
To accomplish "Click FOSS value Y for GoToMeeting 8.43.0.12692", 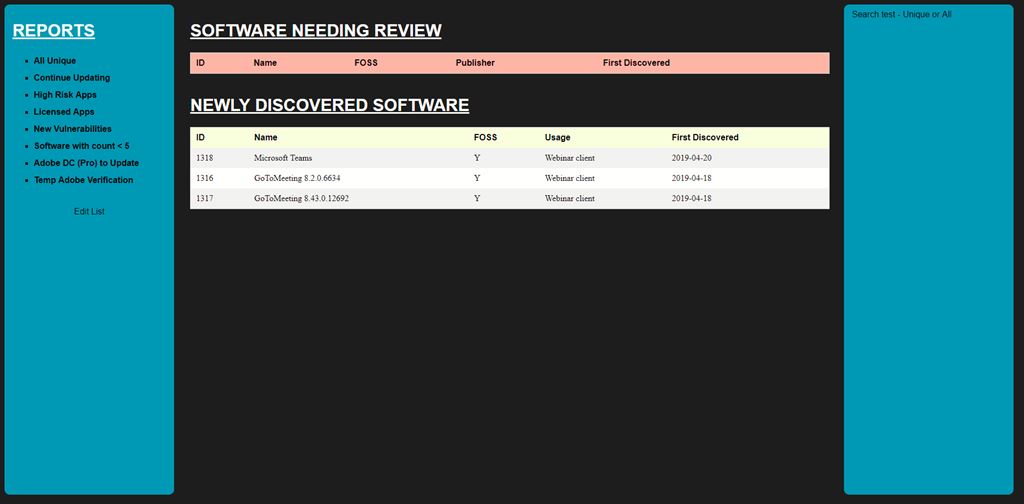I will pos(477,198).
